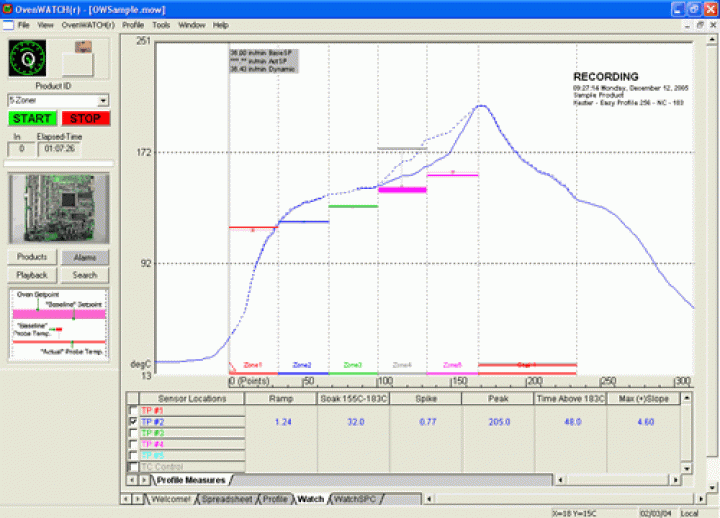Open the View menu

(x=45, y=25)
